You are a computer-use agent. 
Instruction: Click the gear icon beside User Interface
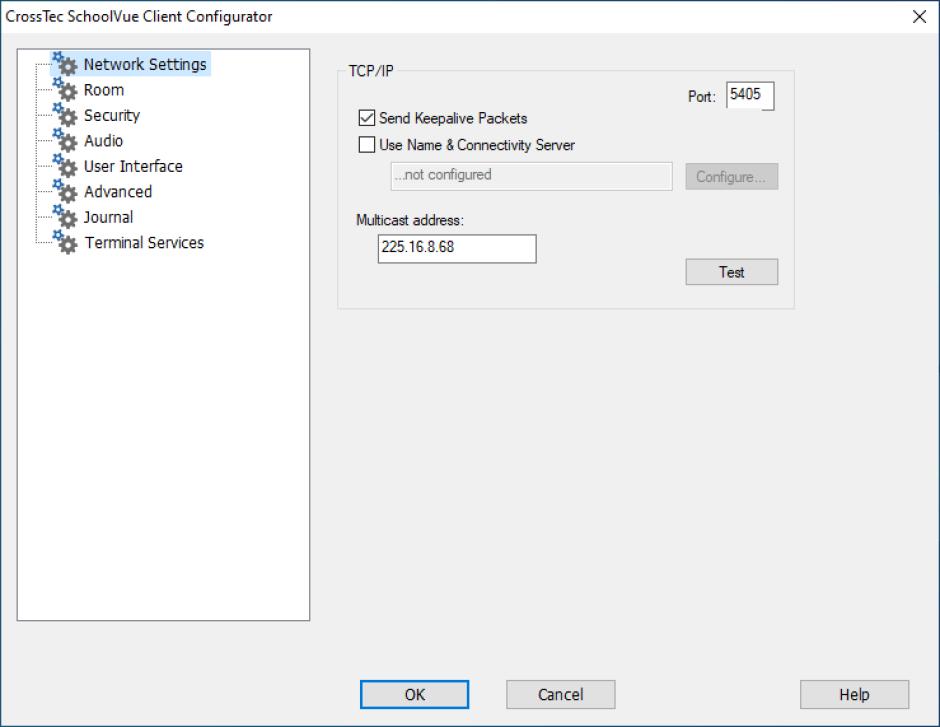tap(65, 166)
